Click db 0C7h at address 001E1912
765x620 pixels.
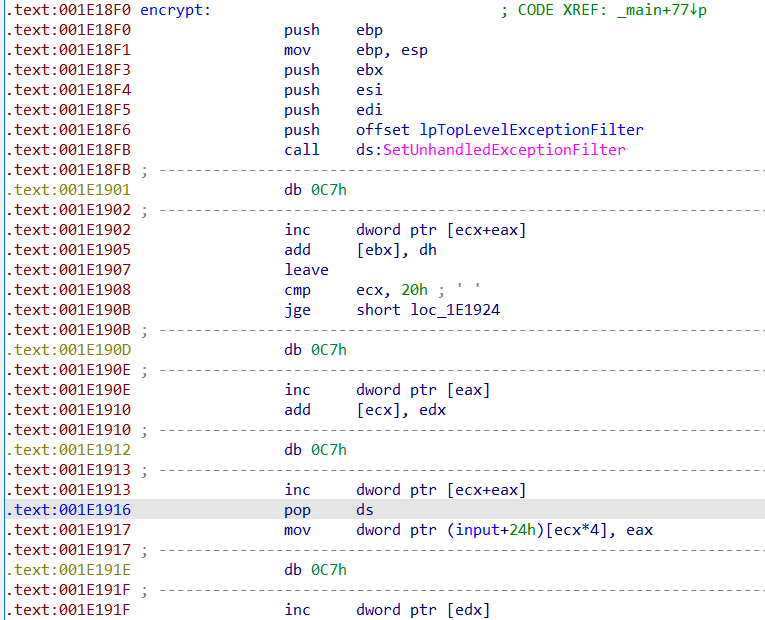click(315, 450)
